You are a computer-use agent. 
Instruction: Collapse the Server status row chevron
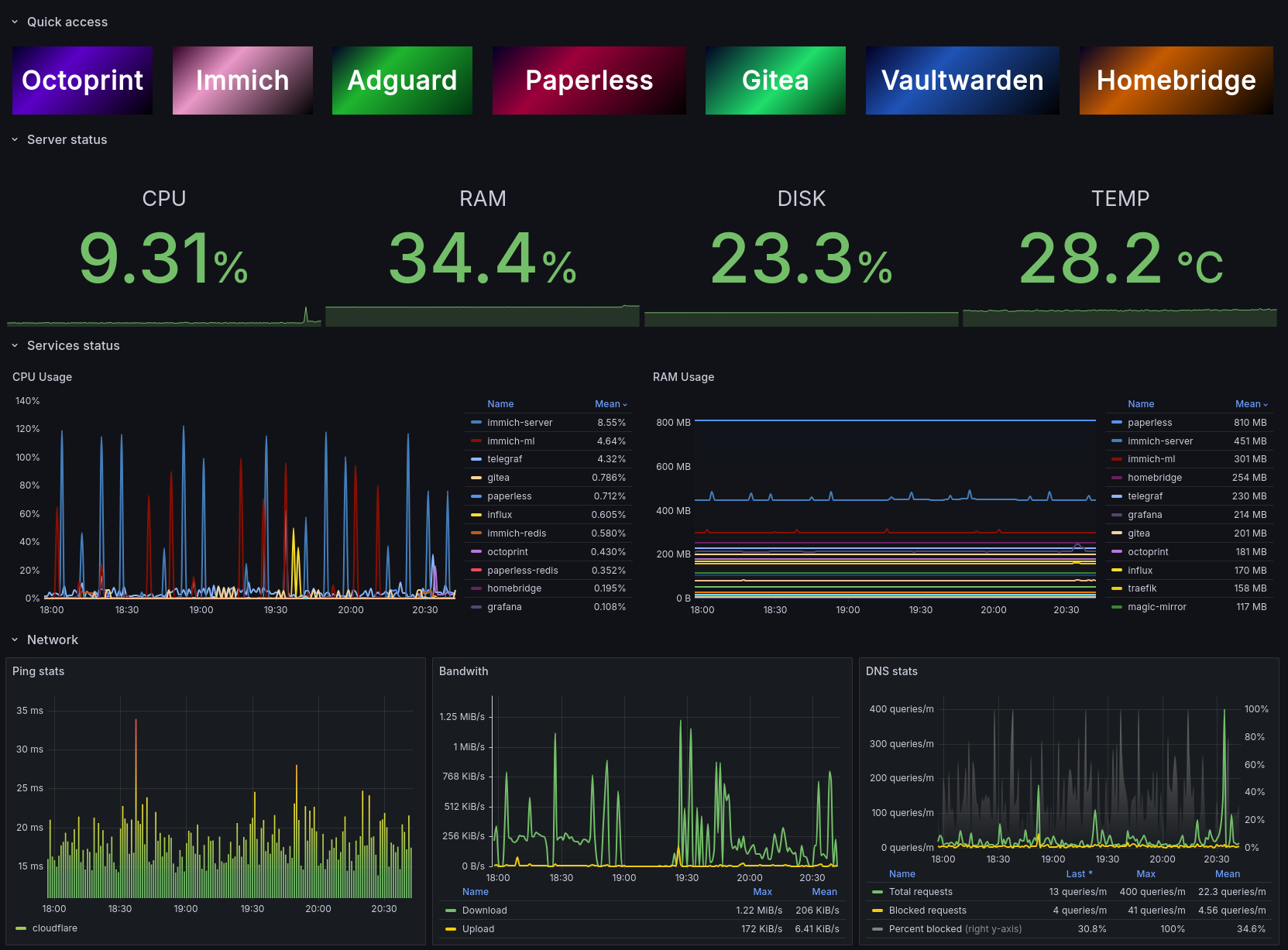(x=15, y=140)
